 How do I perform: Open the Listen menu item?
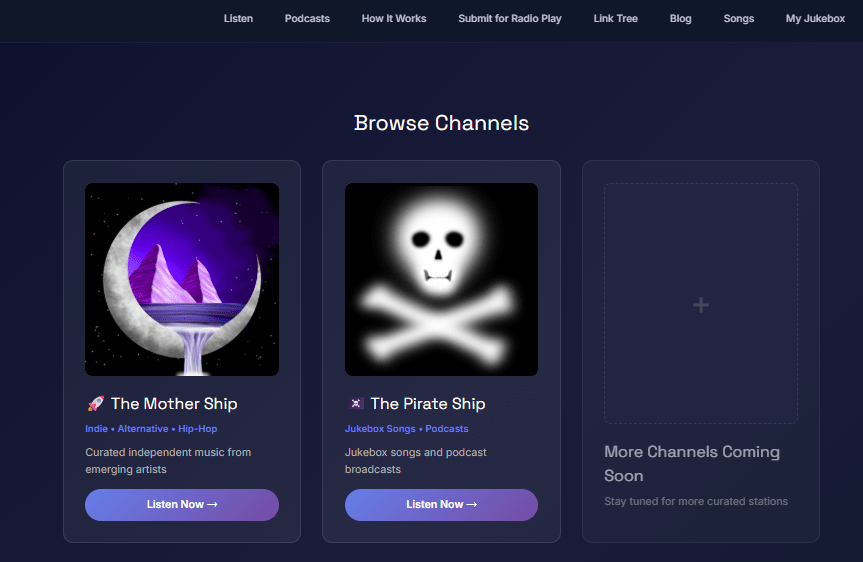(x=238, y=19)
